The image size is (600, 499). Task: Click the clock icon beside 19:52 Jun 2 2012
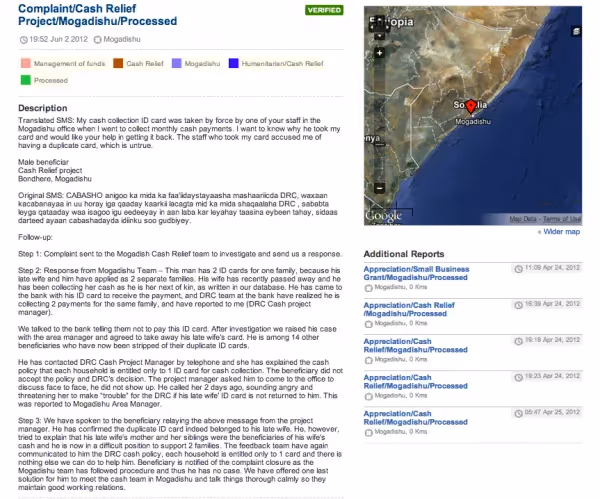23,39
